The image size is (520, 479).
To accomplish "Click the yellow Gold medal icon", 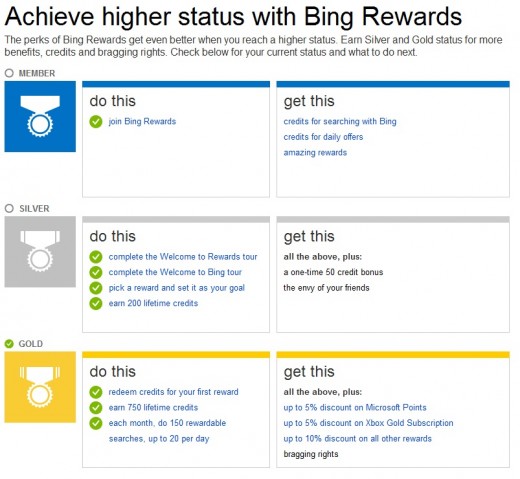I will coord(40,387).
